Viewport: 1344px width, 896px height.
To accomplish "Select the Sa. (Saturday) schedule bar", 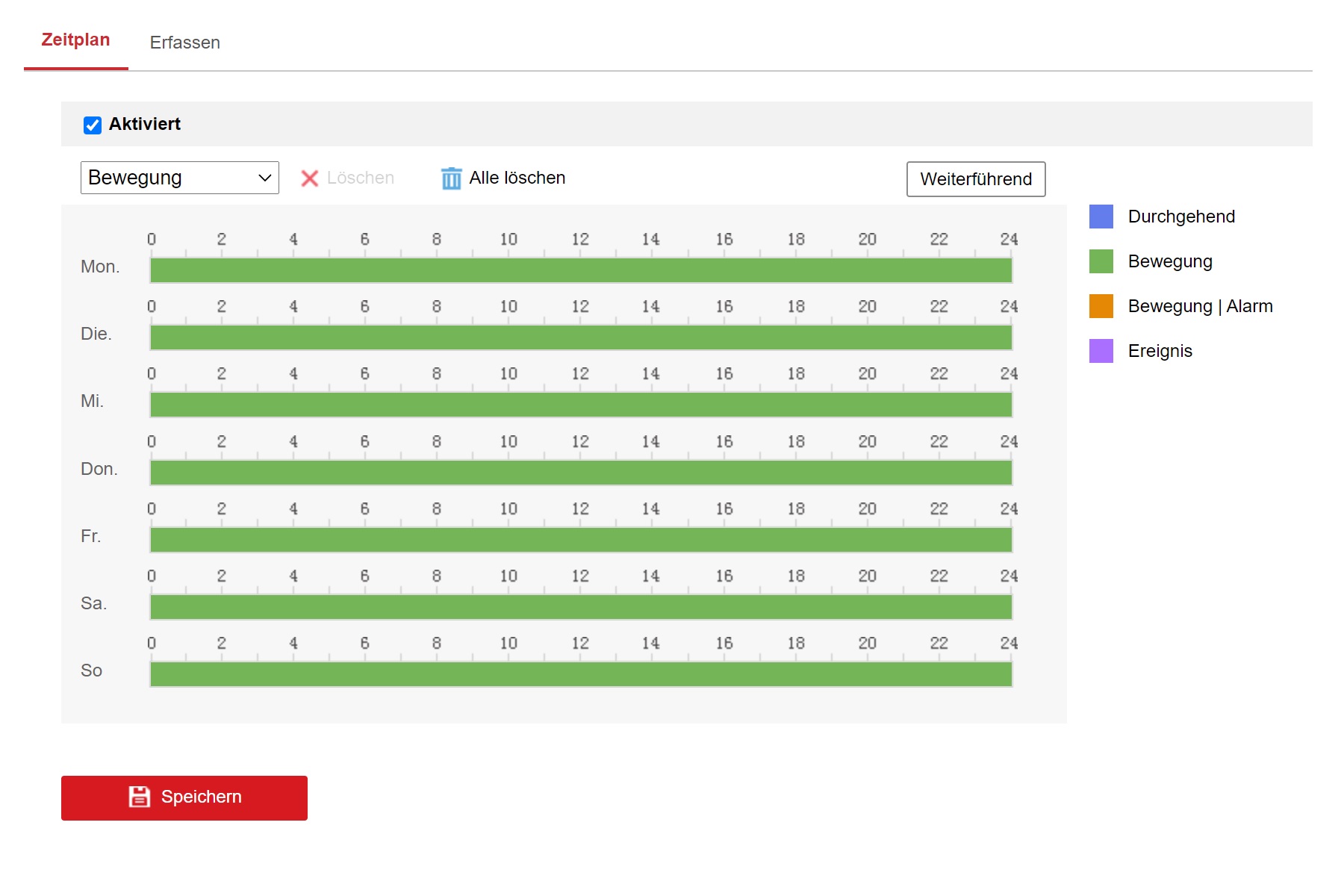I will click(x=581, y=607).
